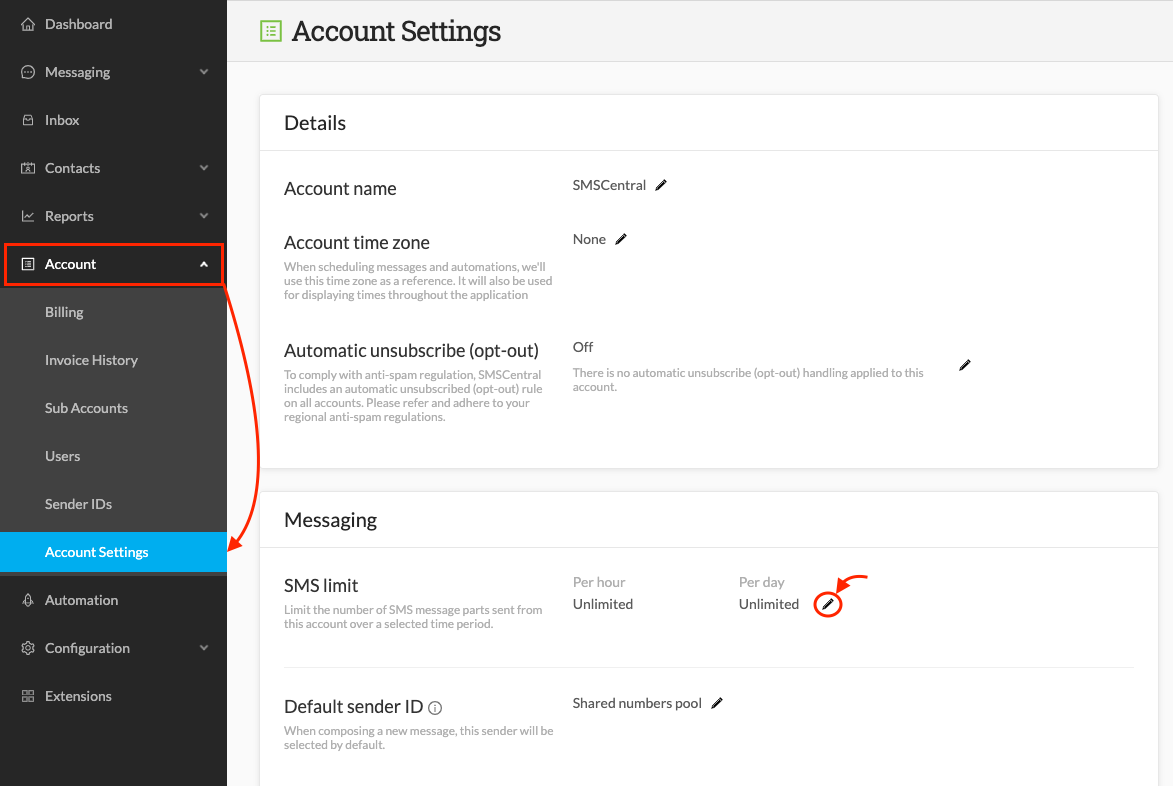Click the edit pencil next to Account name
The width and height of the screenshot is (1173, 786).
(x=660, y=184)
